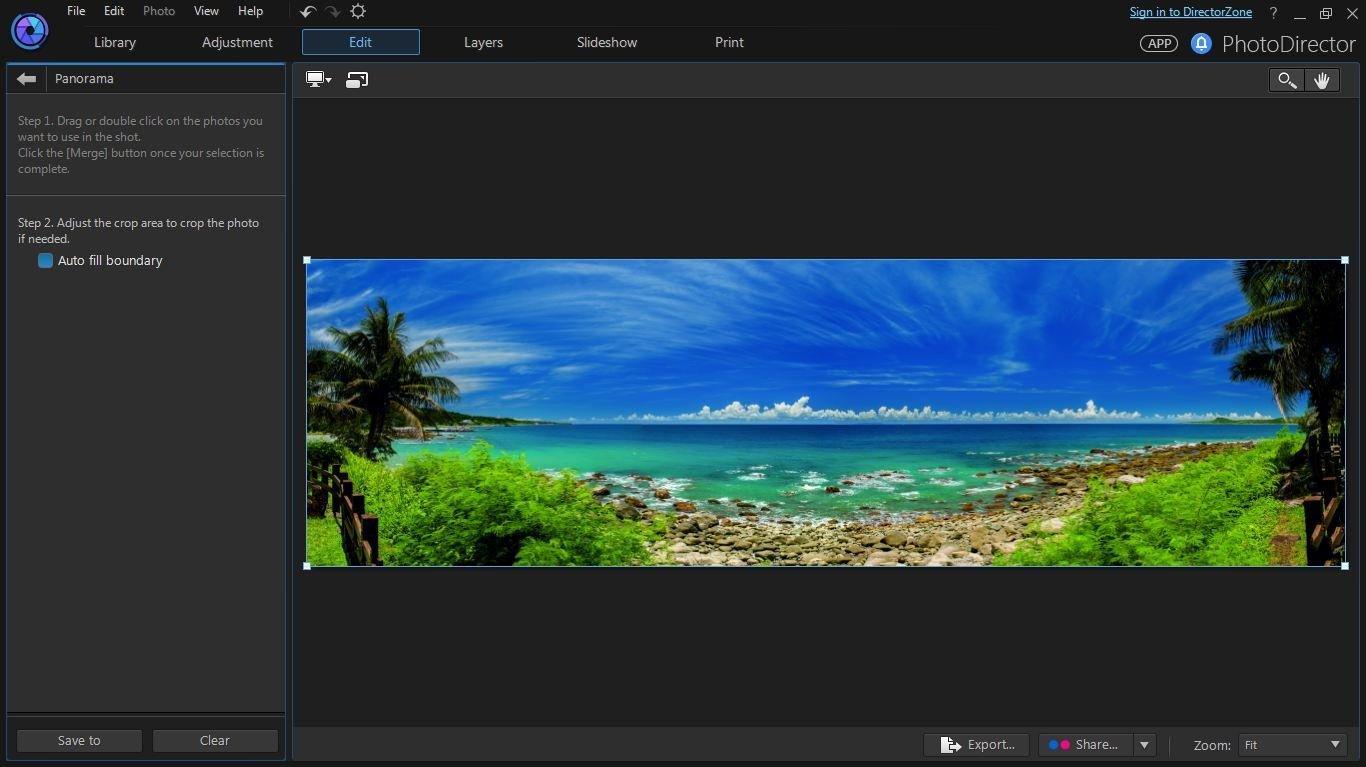Open the display mode dropdown arrow
Image resolution: width=1366 pixels, height=767 pixels.
327,79
